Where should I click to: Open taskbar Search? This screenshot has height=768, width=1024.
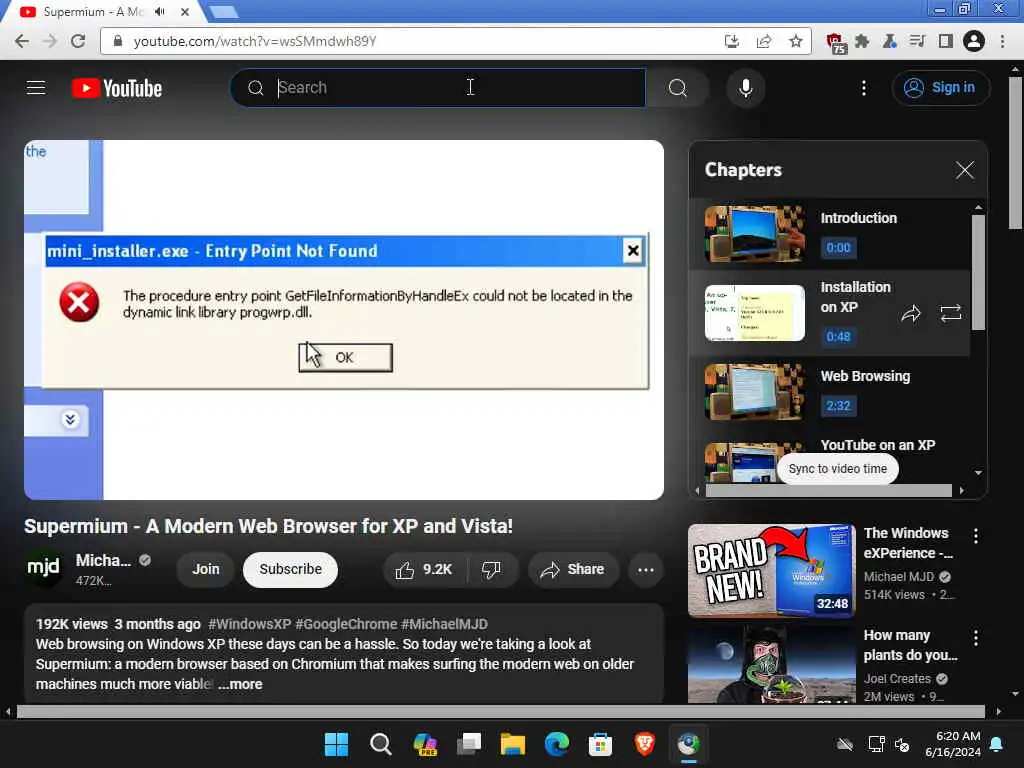[x=381, y=744]
